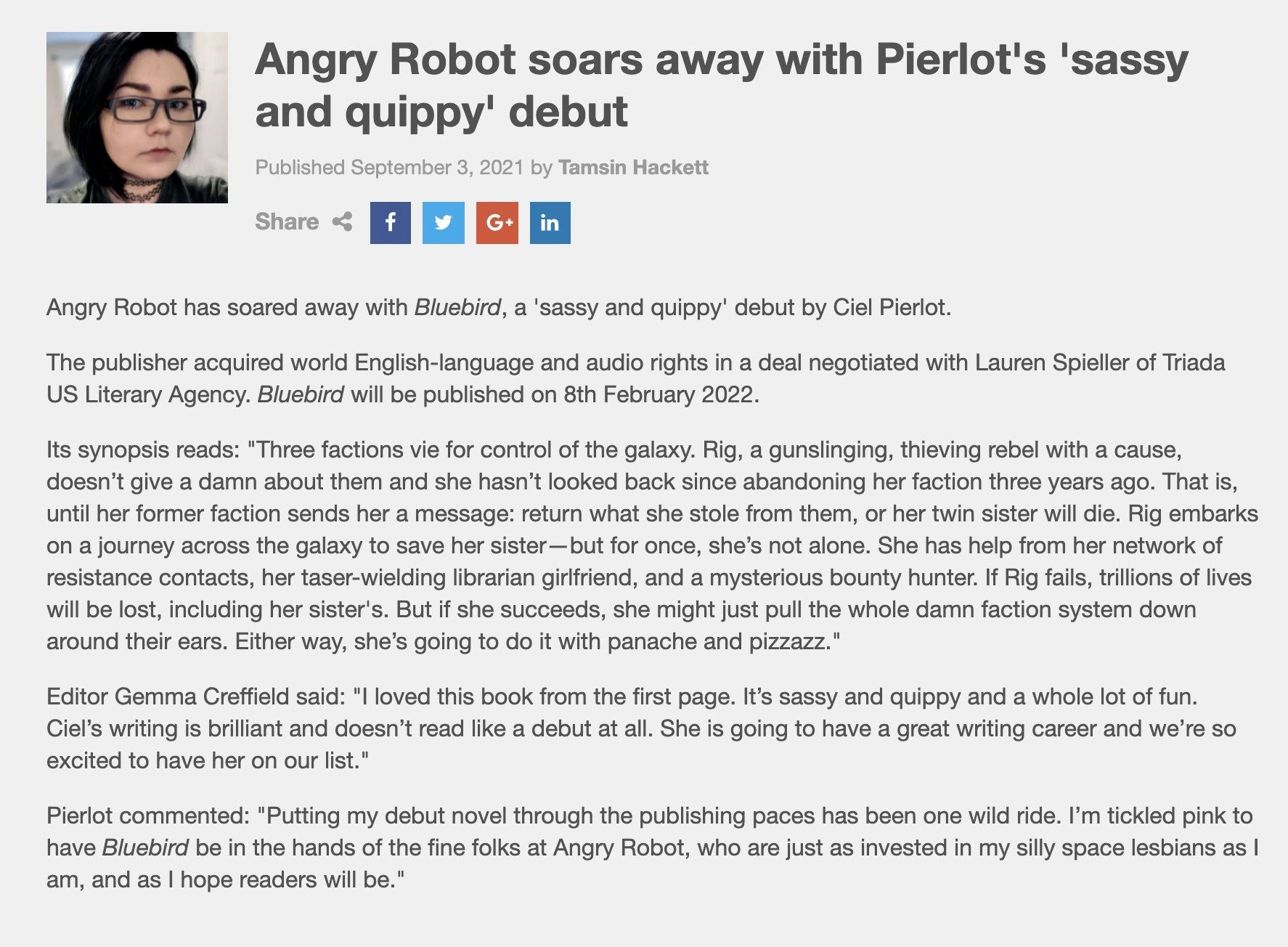The height and width of the screenshot is (947, 1288).
Task: Click the publication date 8th February 2022
Action: point(659,394)
